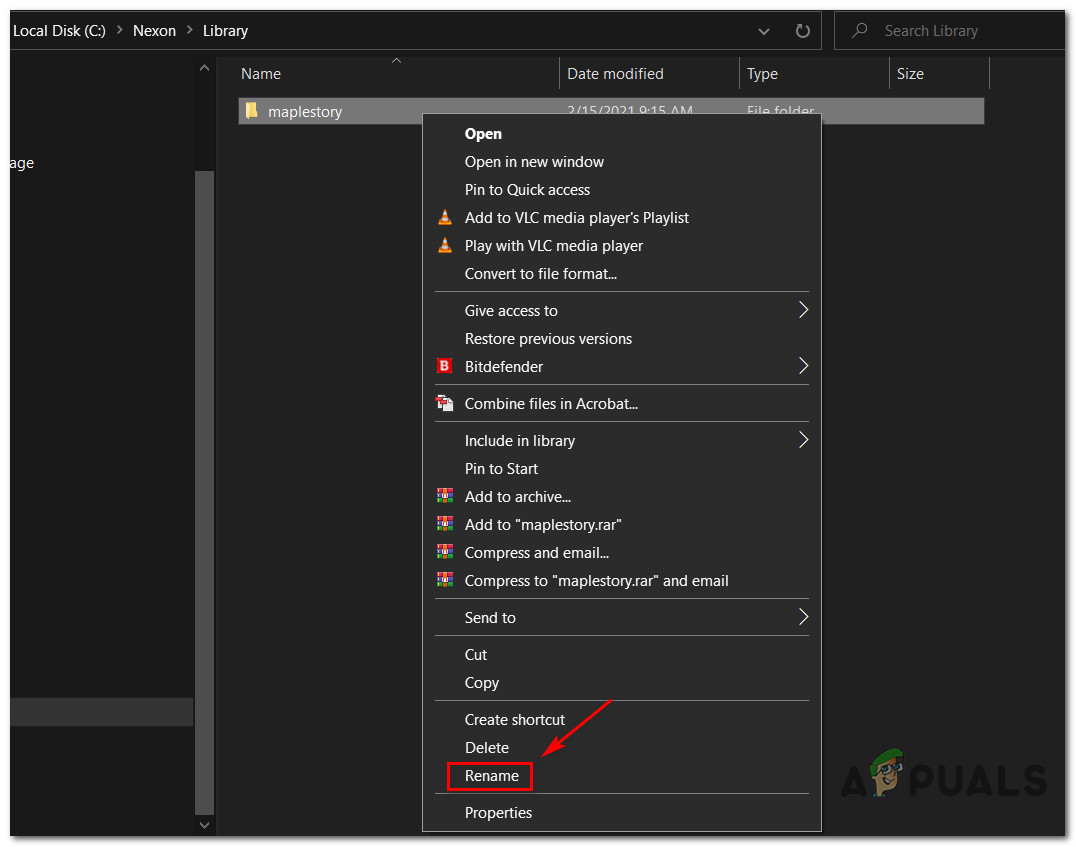Click Nexon in the address breadcrumb
Screen dimensions: 1076x847
pos(154,31)
